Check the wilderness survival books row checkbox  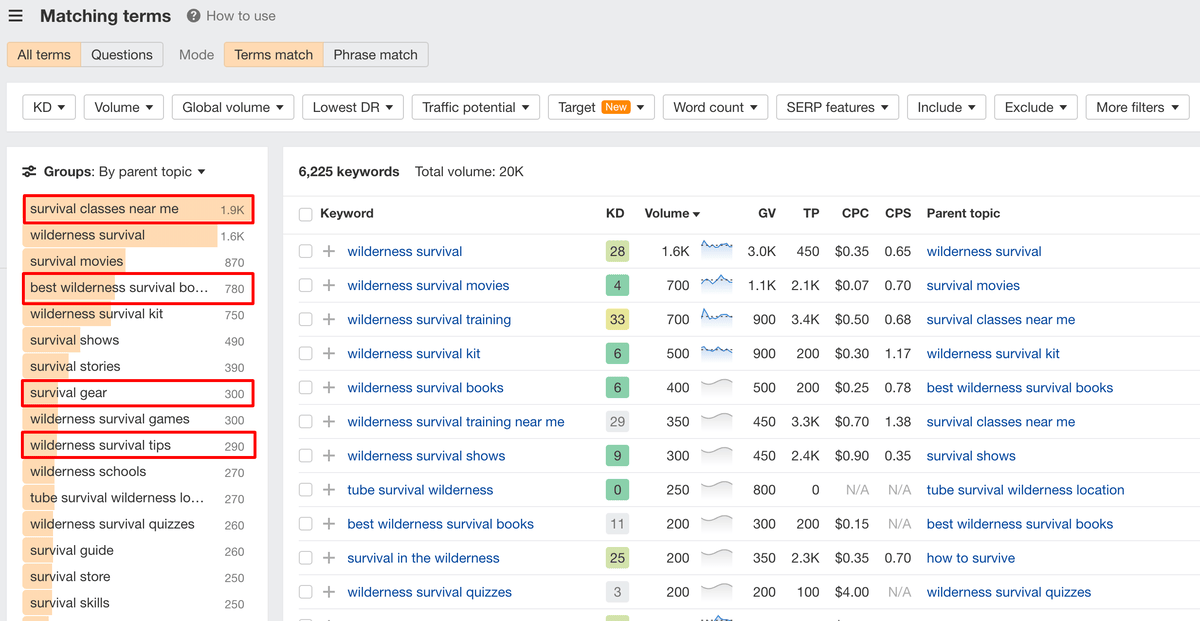point(306,388)
